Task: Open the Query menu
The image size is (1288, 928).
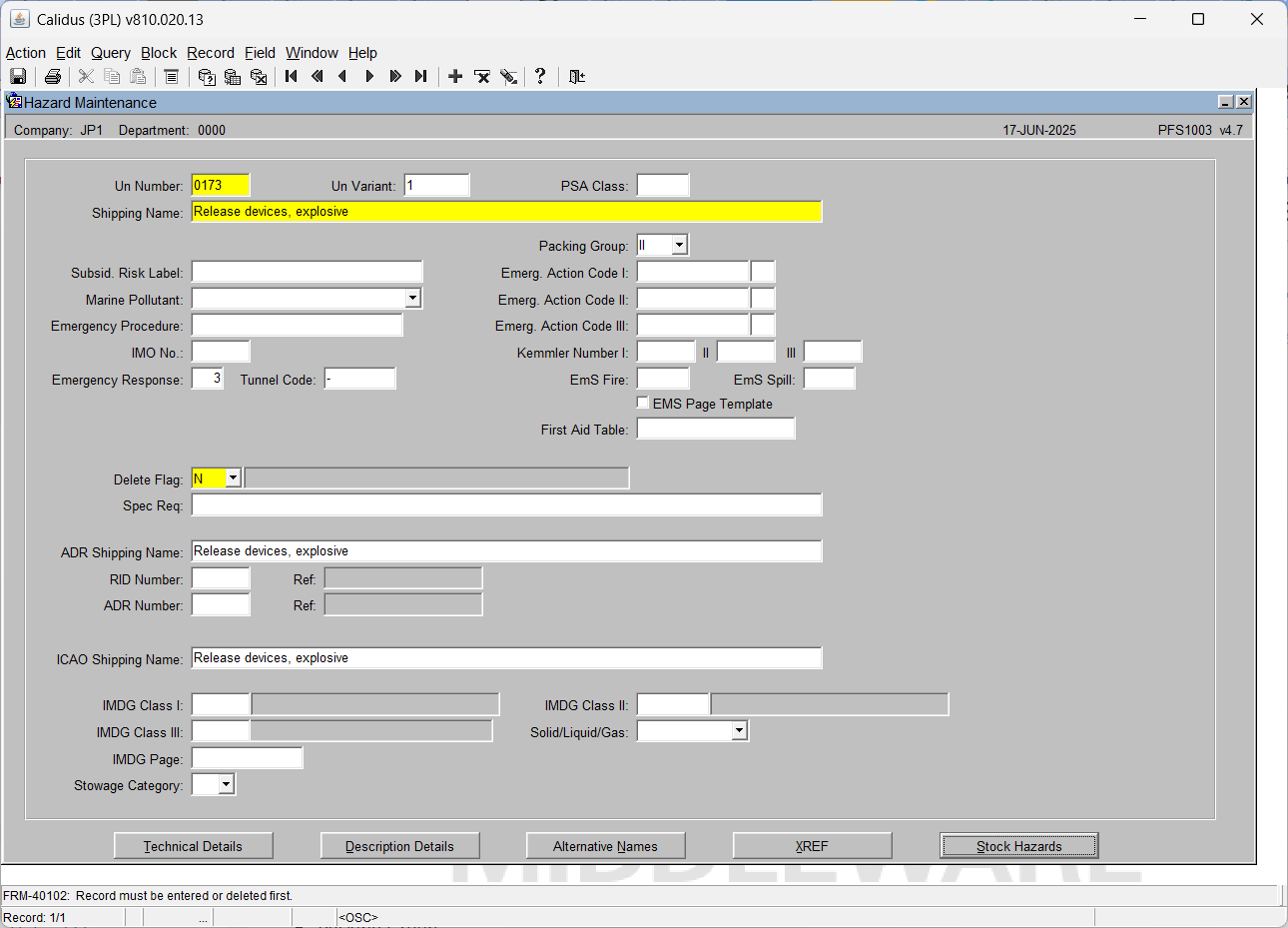Action: 111,53
